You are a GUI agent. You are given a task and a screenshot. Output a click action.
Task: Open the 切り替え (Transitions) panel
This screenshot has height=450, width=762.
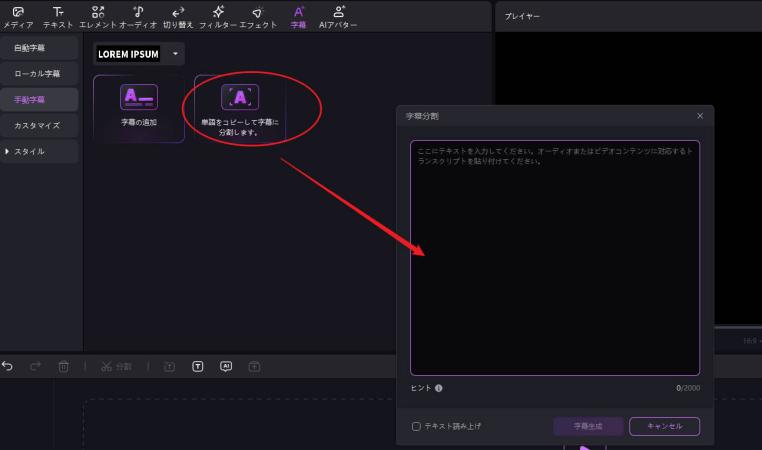[x=178, y=16]
